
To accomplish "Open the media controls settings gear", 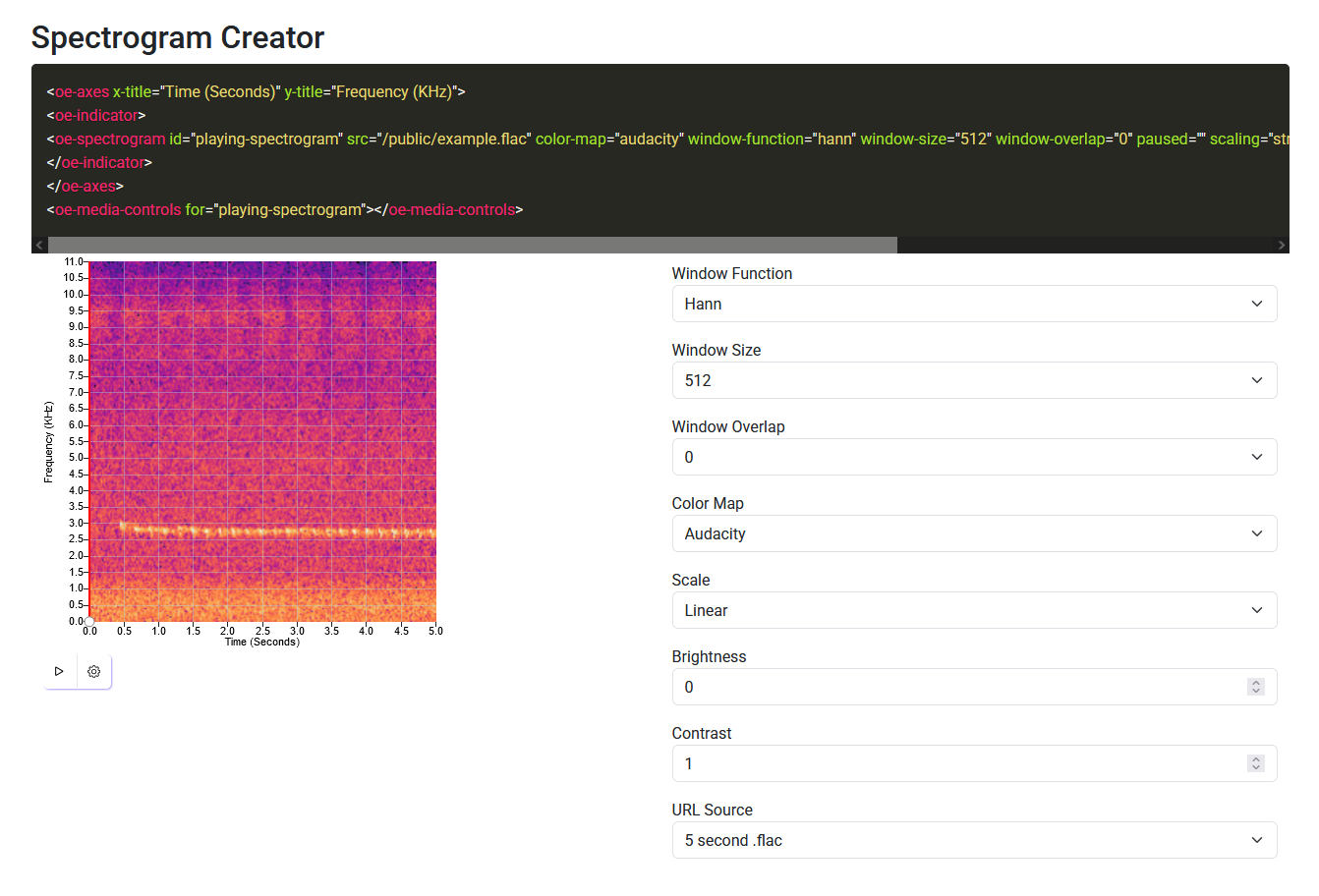I will [93, 671].
